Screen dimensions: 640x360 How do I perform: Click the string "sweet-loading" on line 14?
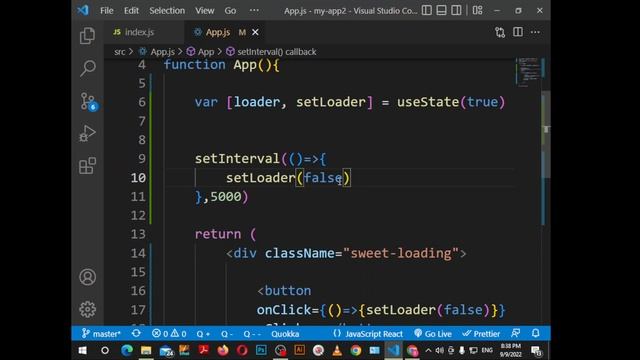401,253
